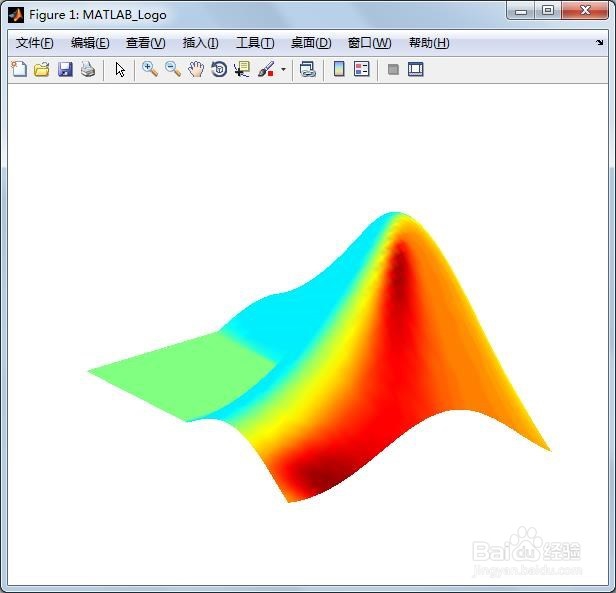This screenshot has width=616, height=593.
Task: Dock the figure using the arrow icon
Action: (599, 42)
